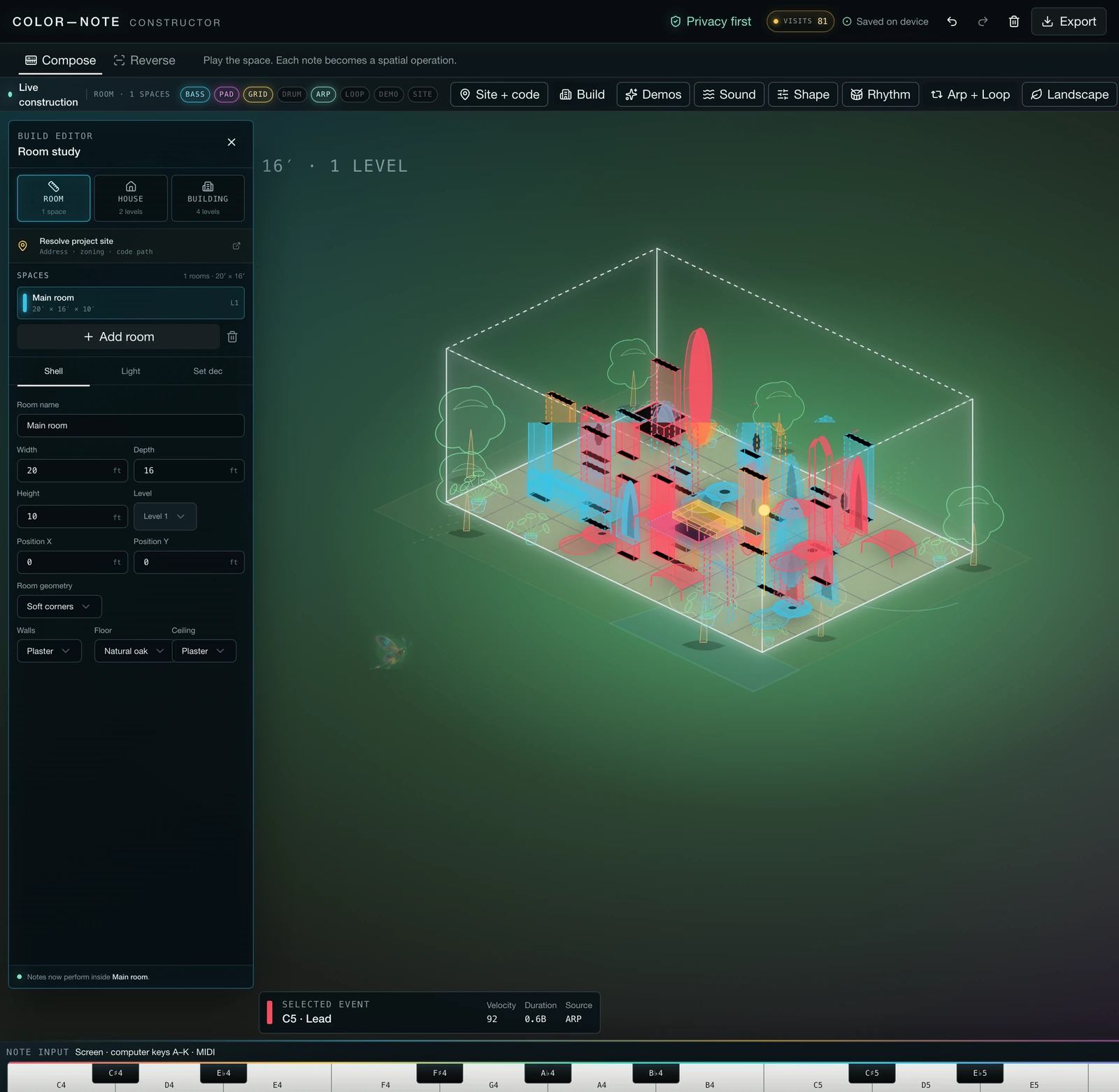Image resolution: width=1119 pixels, height=1092 pixels.
Task: Select the Main room space row
Action: point(131,303)
